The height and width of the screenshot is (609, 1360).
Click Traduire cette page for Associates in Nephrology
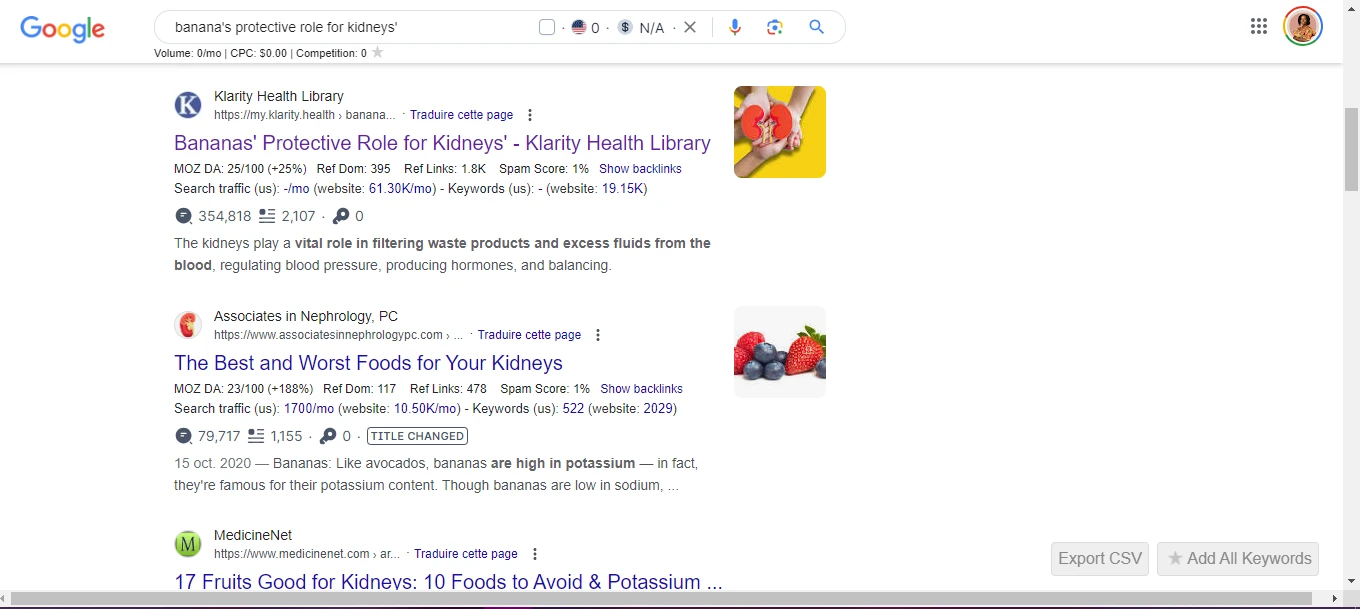(x=529, y=335)
